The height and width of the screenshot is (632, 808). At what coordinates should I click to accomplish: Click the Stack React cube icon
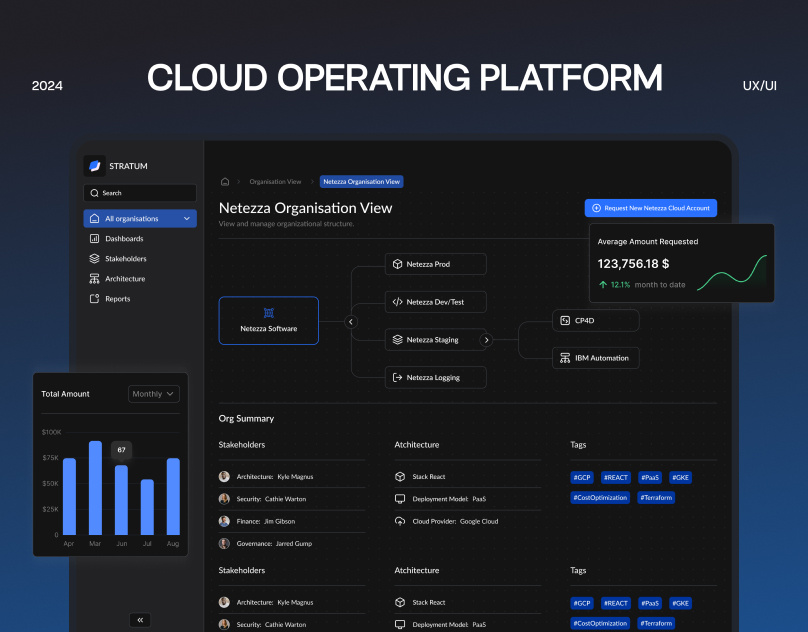point(400,476)
